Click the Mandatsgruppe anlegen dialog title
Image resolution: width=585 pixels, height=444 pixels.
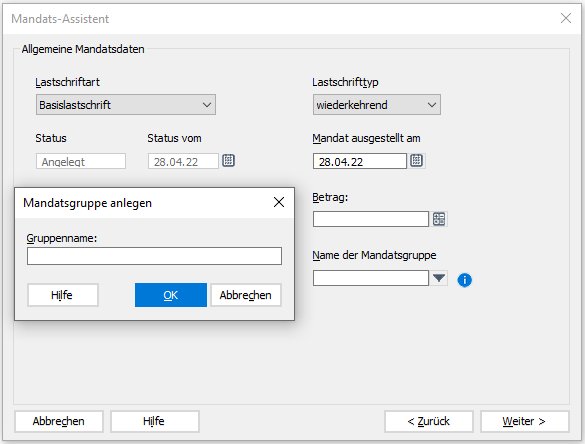(x=87, y=203)
